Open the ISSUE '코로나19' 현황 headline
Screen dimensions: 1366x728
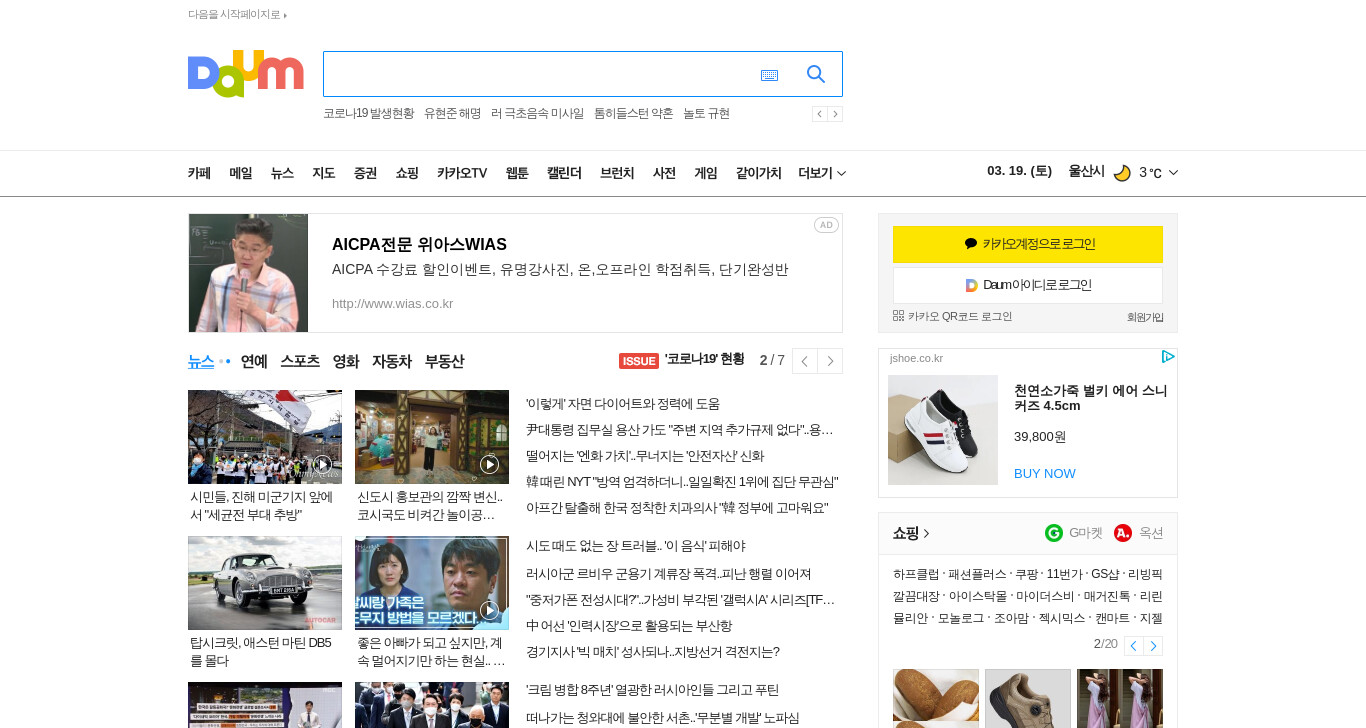682,360
